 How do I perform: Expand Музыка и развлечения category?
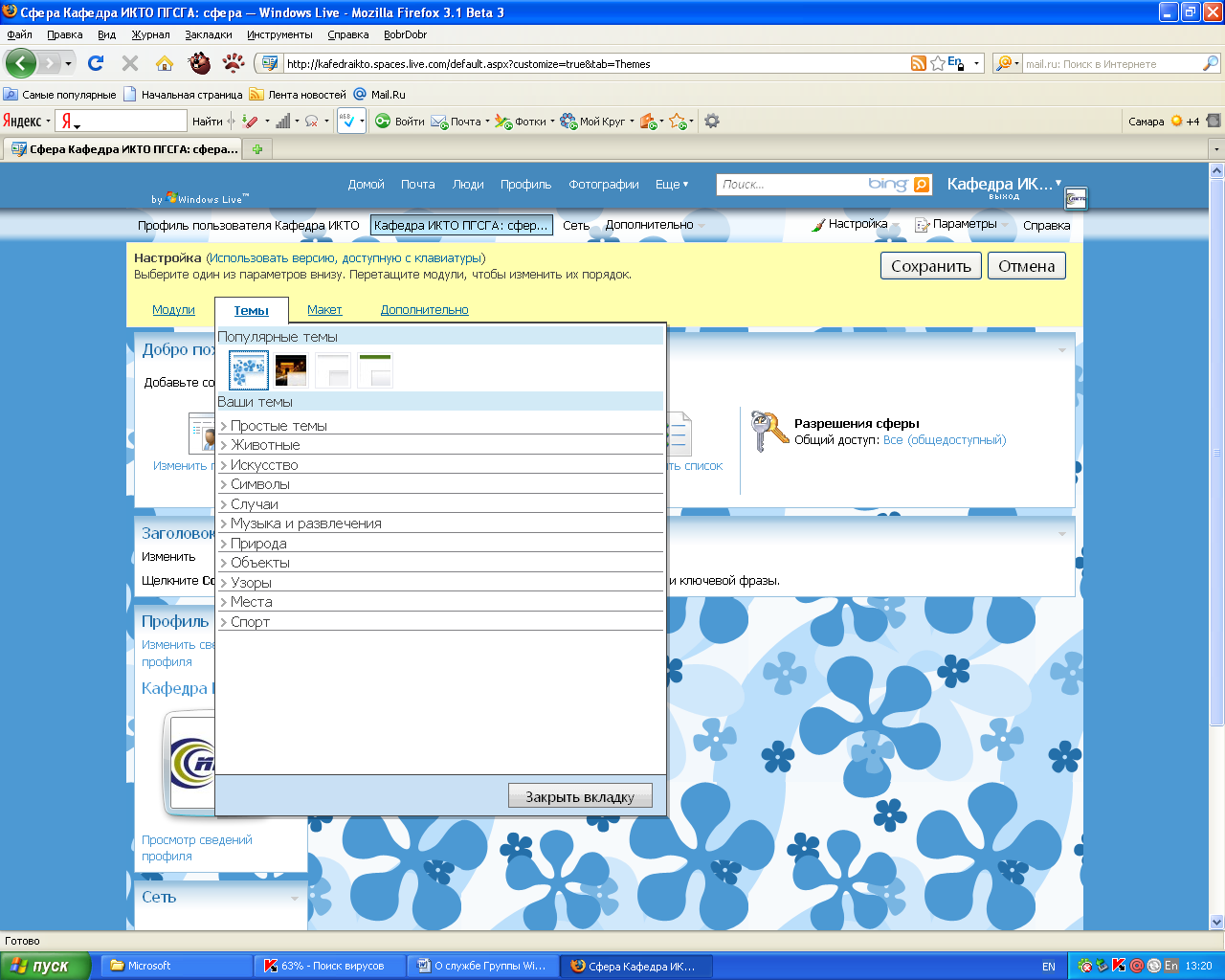coord(440,523)
